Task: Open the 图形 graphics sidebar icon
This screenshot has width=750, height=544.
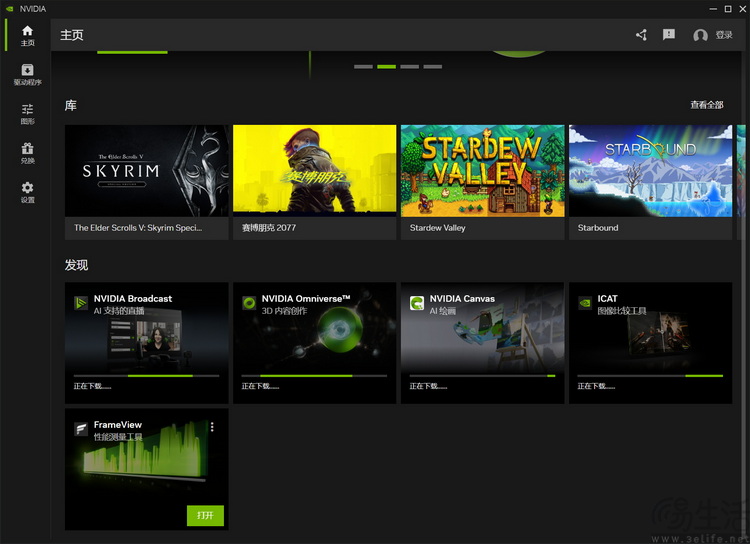Action: point(27,109)
